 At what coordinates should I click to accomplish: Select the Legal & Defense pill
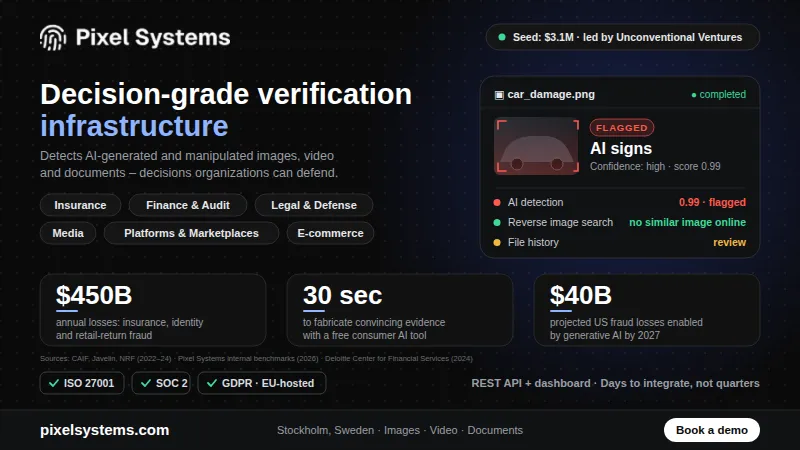(x=314, y=205)
